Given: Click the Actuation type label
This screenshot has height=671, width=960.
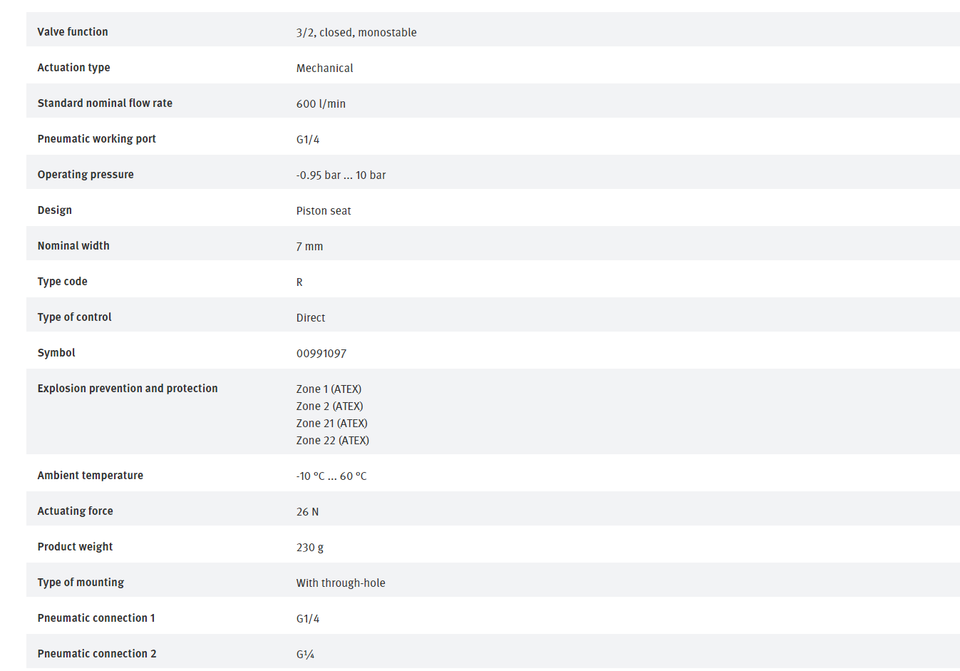Looking at the screenshot, I should 74,68.
